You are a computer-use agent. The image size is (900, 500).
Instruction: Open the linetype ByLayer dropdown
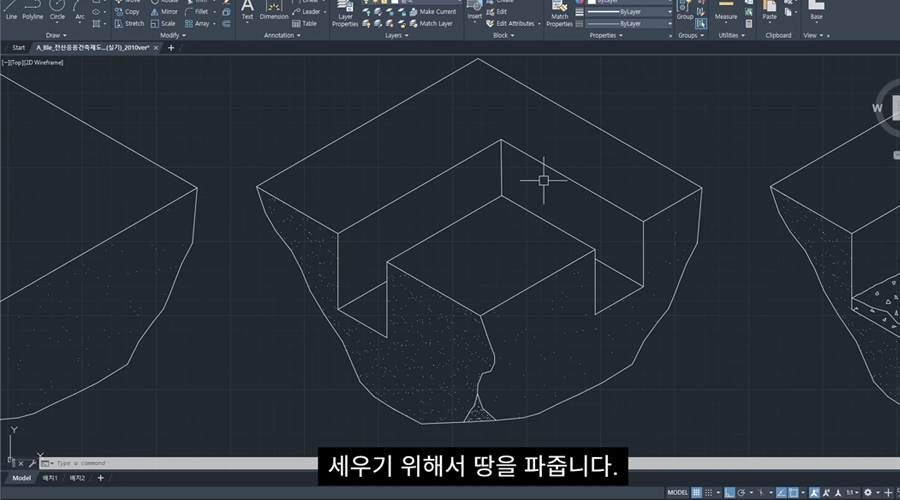click(629, 24)
